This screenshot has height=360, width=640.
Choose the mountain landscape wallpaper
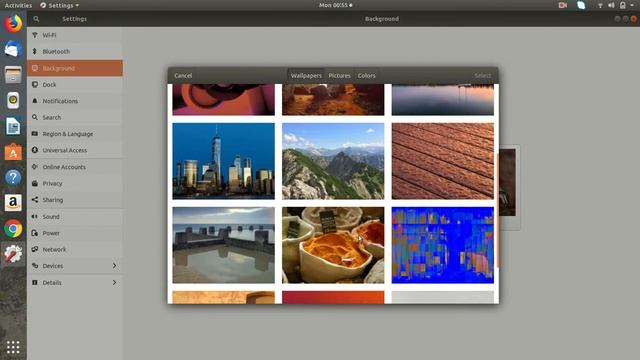(333, 161)
